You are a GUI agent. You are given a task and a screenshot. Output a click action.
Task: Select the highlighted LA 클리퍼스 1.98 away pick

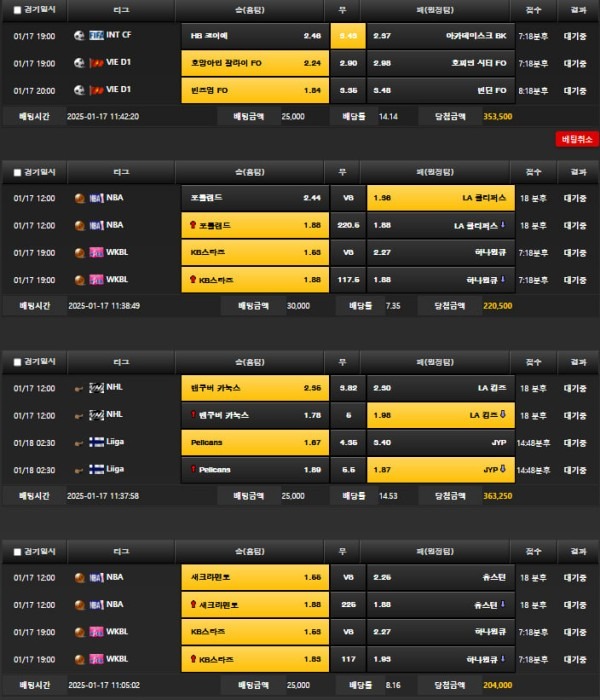(x=439, y=198)
